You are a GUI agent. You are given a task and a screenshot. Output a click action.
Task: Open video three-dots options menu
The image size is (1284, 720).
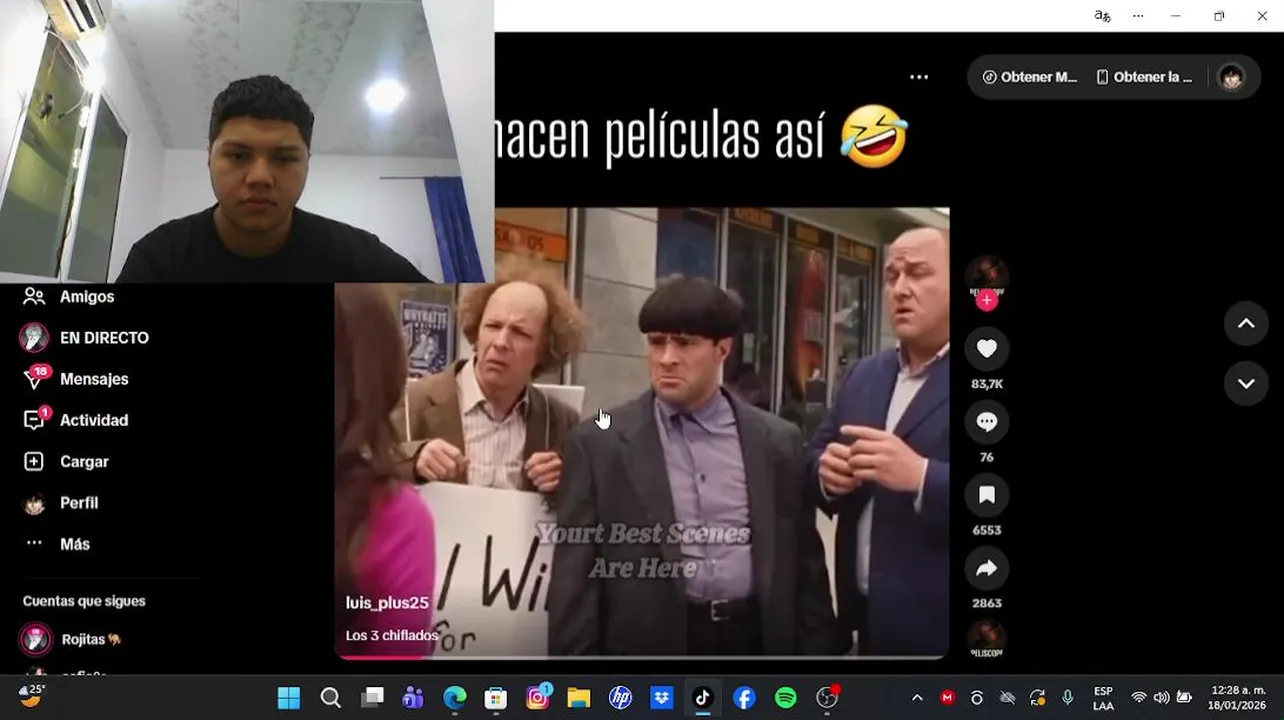pyautogui.click(x=919, y=77)
